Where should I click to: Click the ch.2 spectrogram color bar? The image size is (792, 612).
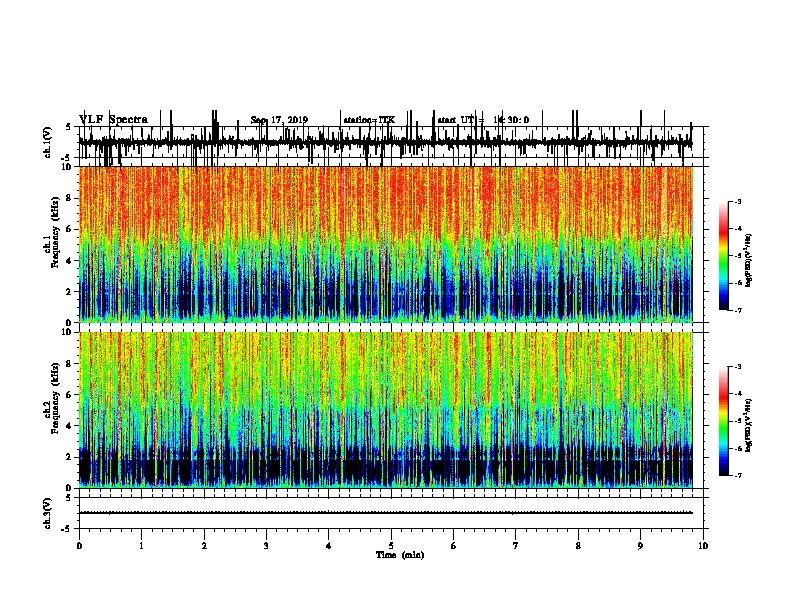point(724,421)
